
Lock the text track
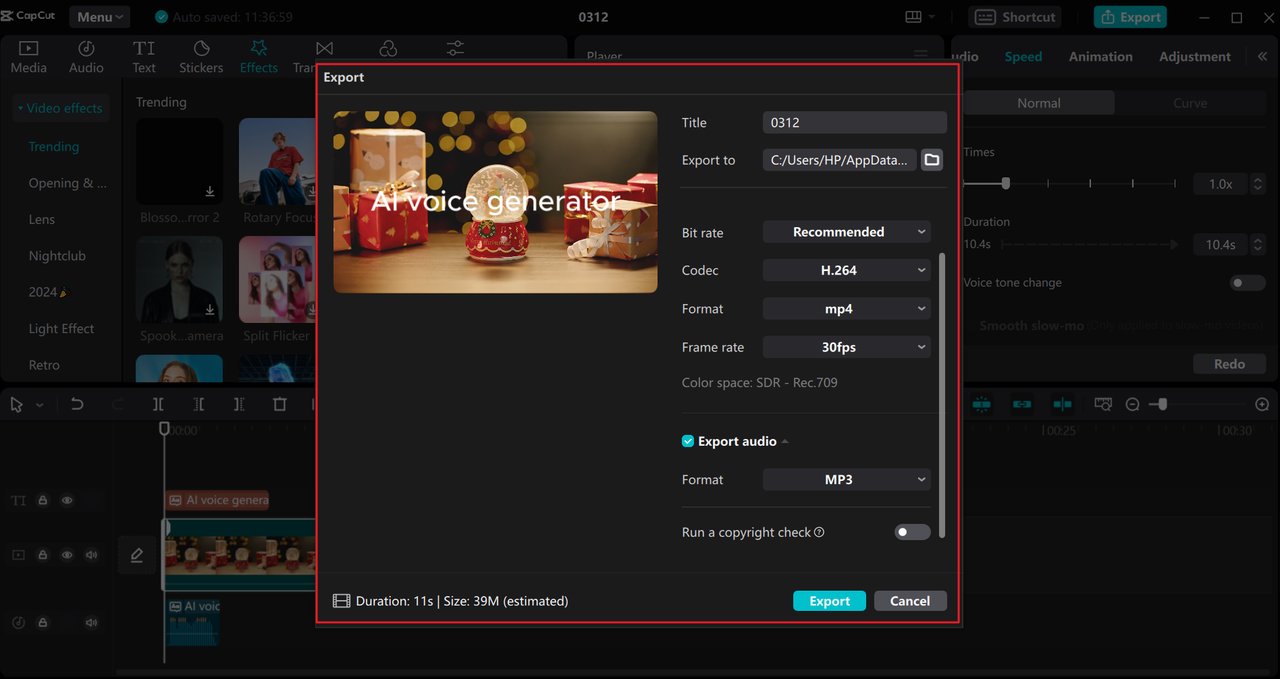pos(43,500)
